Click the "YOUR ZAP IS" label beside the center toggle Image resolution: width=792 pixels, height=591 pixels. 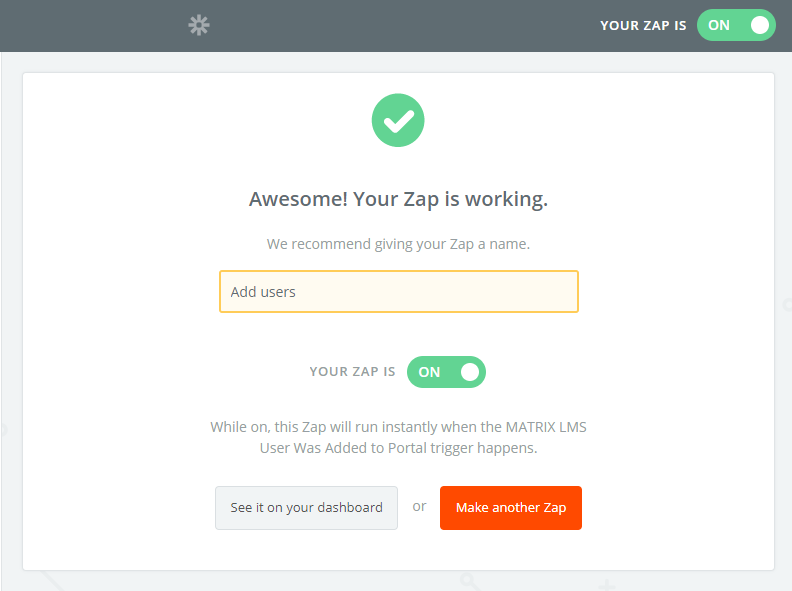click(352, 372)
